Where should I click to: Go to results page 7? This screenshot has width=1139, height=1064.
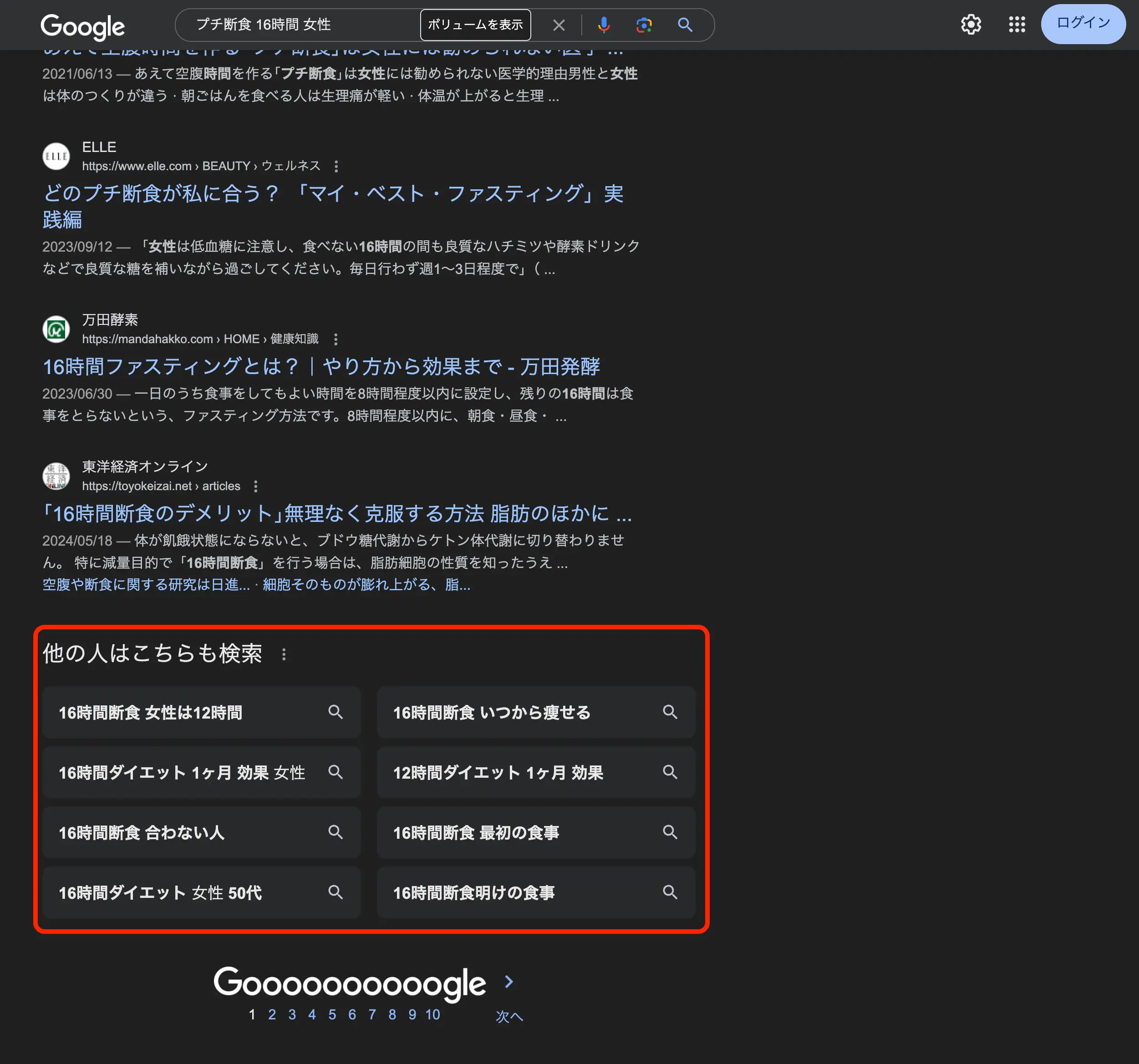point(372,1015)
